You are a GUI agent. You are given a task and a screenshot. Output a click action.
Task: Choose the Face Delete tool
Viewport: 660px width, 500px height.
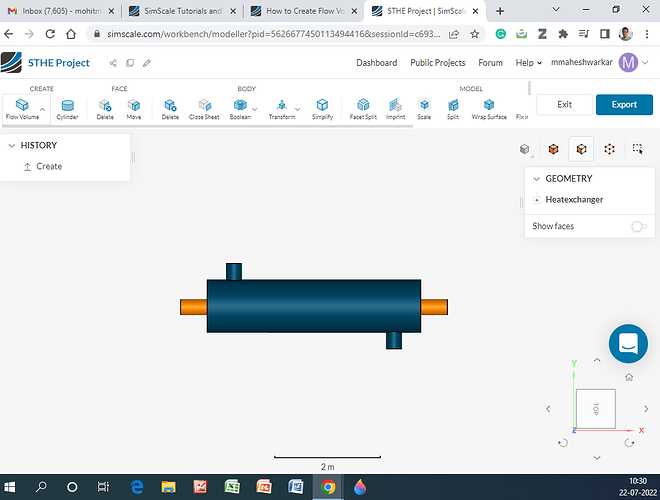pos(105,109)
